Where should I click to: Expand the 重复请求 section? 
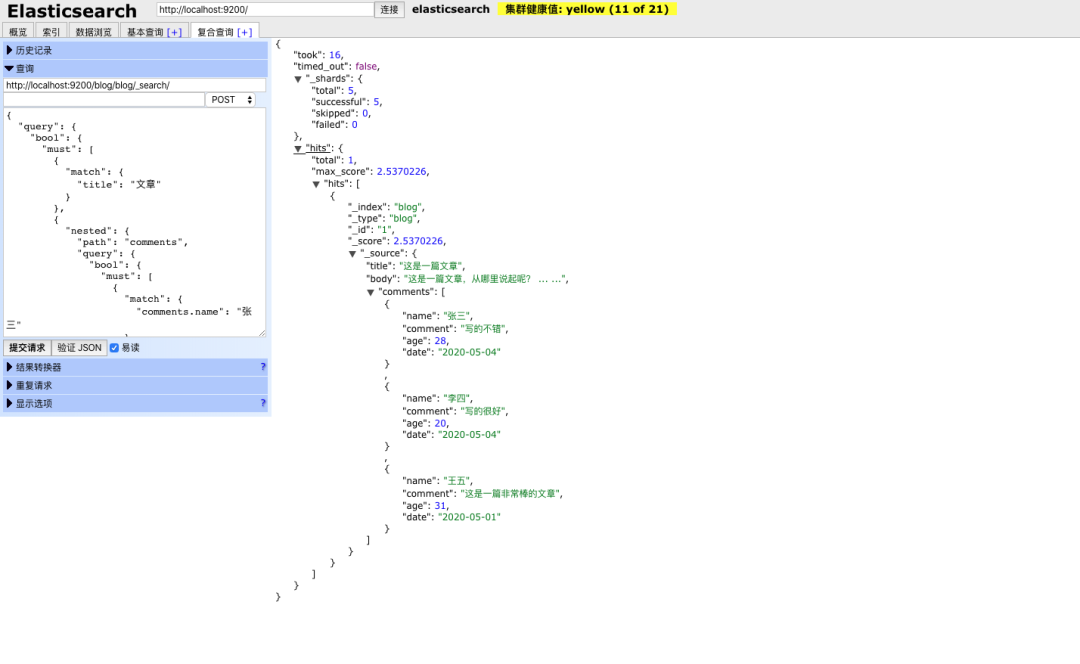click(136, 385)
